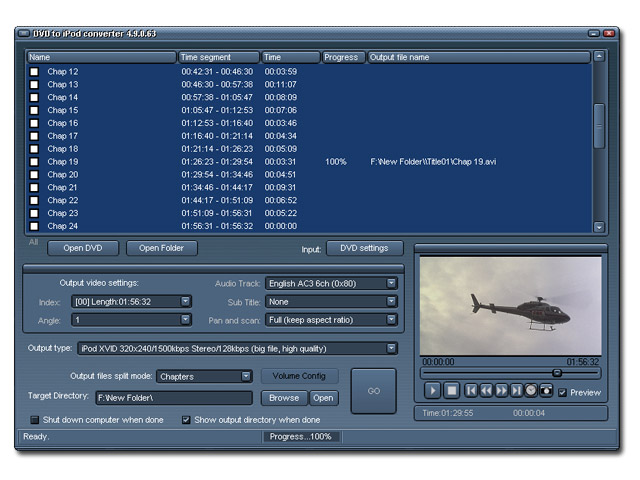
Task: Click the Name column header
Action: 101,57
